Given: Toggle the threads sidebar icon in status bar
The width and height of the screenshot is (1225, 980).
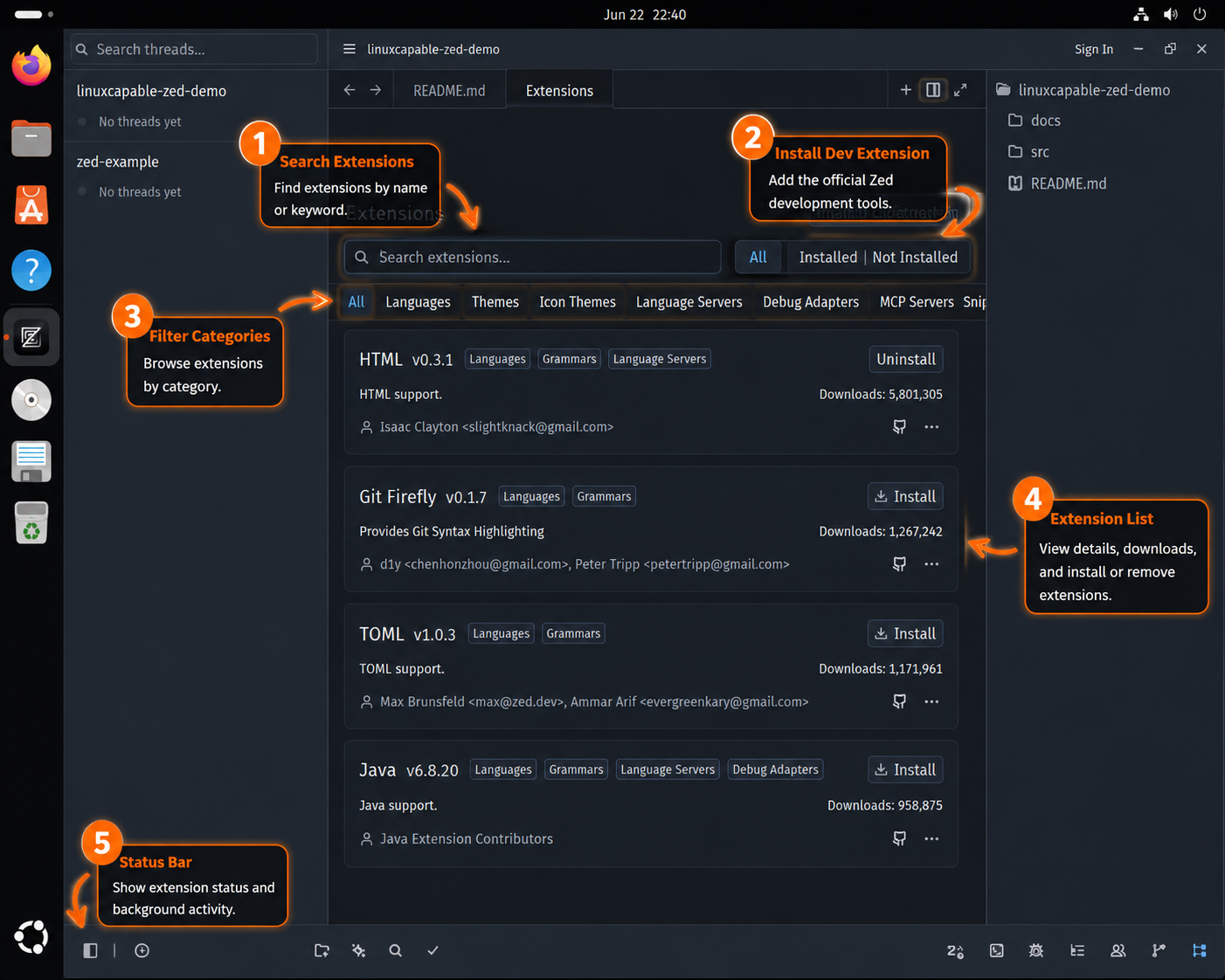Looking at the screenshot, I should coord(90,950).
